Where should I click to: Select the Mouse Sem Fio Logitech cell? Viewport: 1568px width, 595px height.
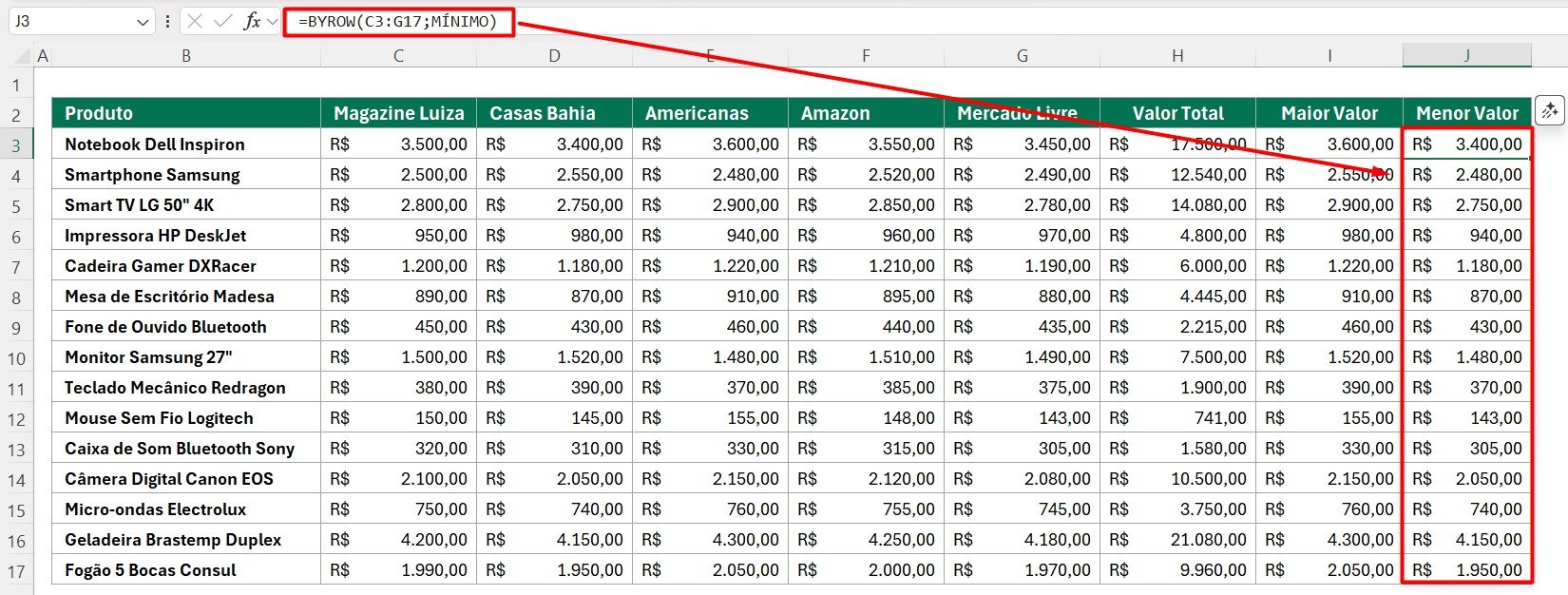[186, 417]
